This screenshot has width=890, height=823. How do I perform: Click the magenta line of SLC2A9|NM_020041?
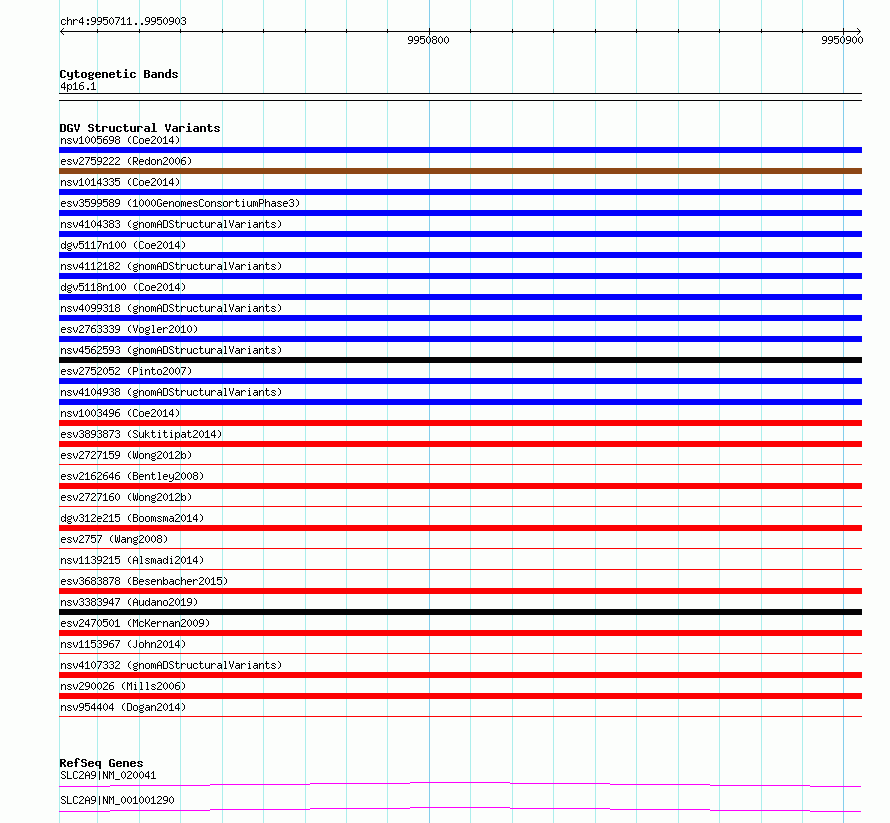460,784
